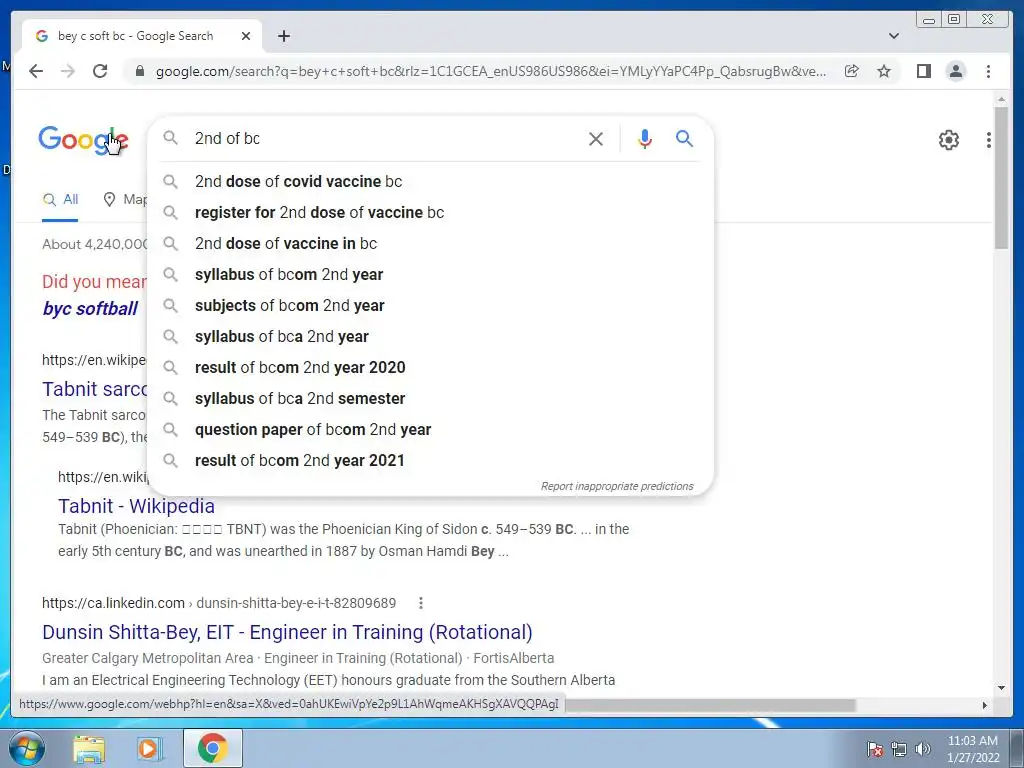Go back to the previous page

[x=36, y=71]
